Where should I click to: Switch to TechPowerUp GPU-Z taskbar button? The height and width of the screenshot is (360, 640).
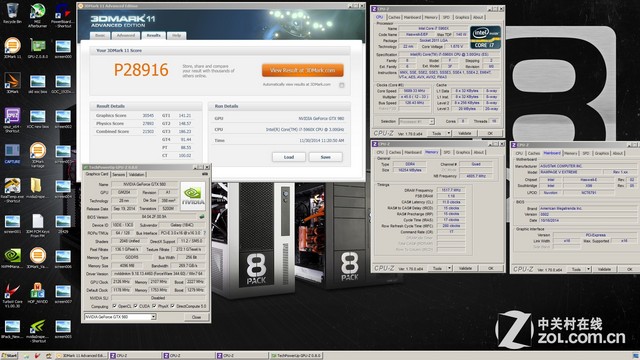(x=296, y=356)
